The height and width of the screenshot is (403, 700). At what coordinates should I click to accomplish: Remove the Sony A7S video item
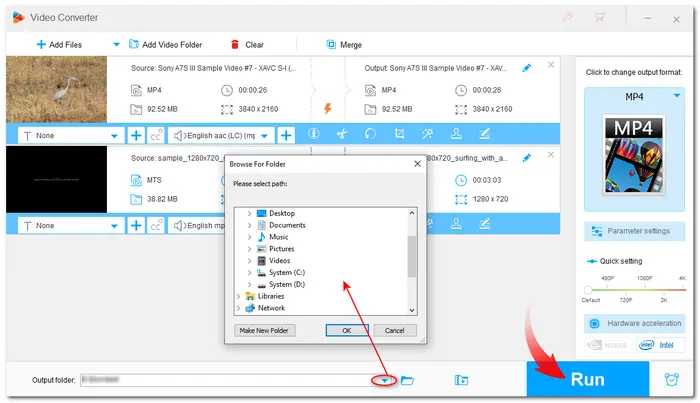pyautogui.click(x=551, y=65)
